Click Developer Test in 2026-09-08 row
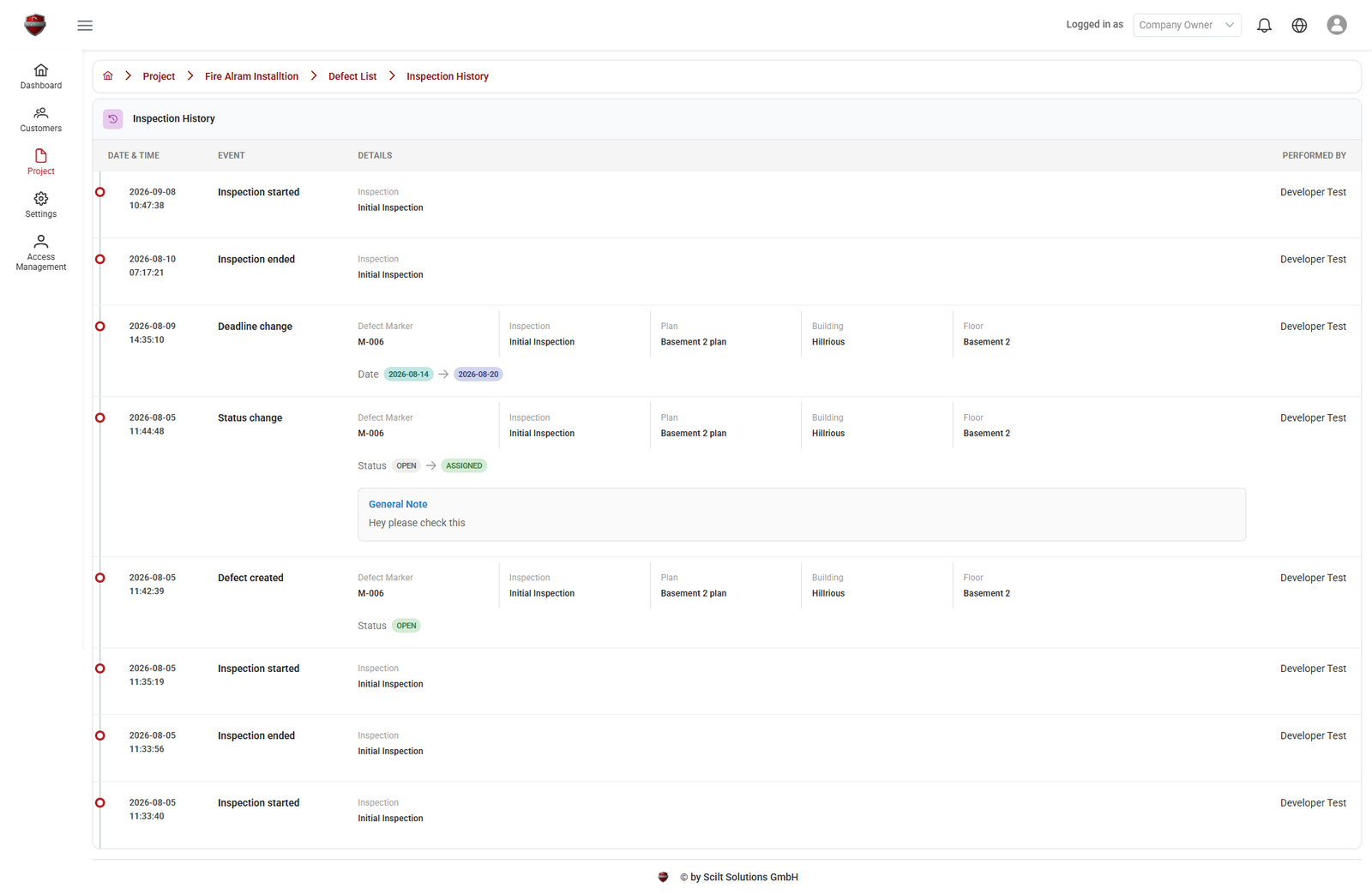The height and width of the screenshot is (894, 1372). [x=1313, y=192]
